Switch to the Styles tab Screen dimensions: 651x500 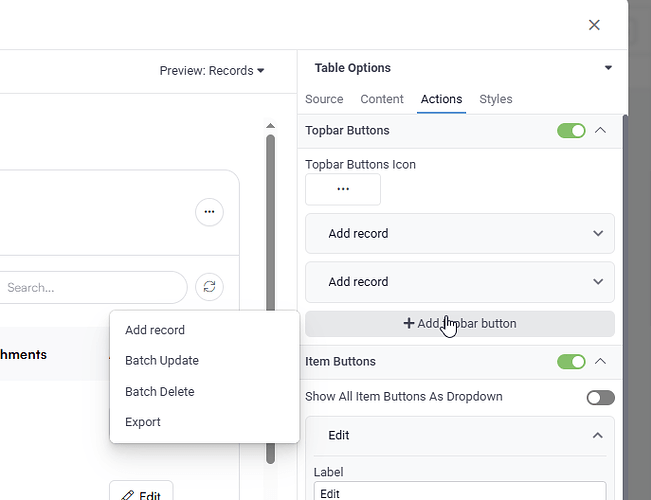pos(495,99)
